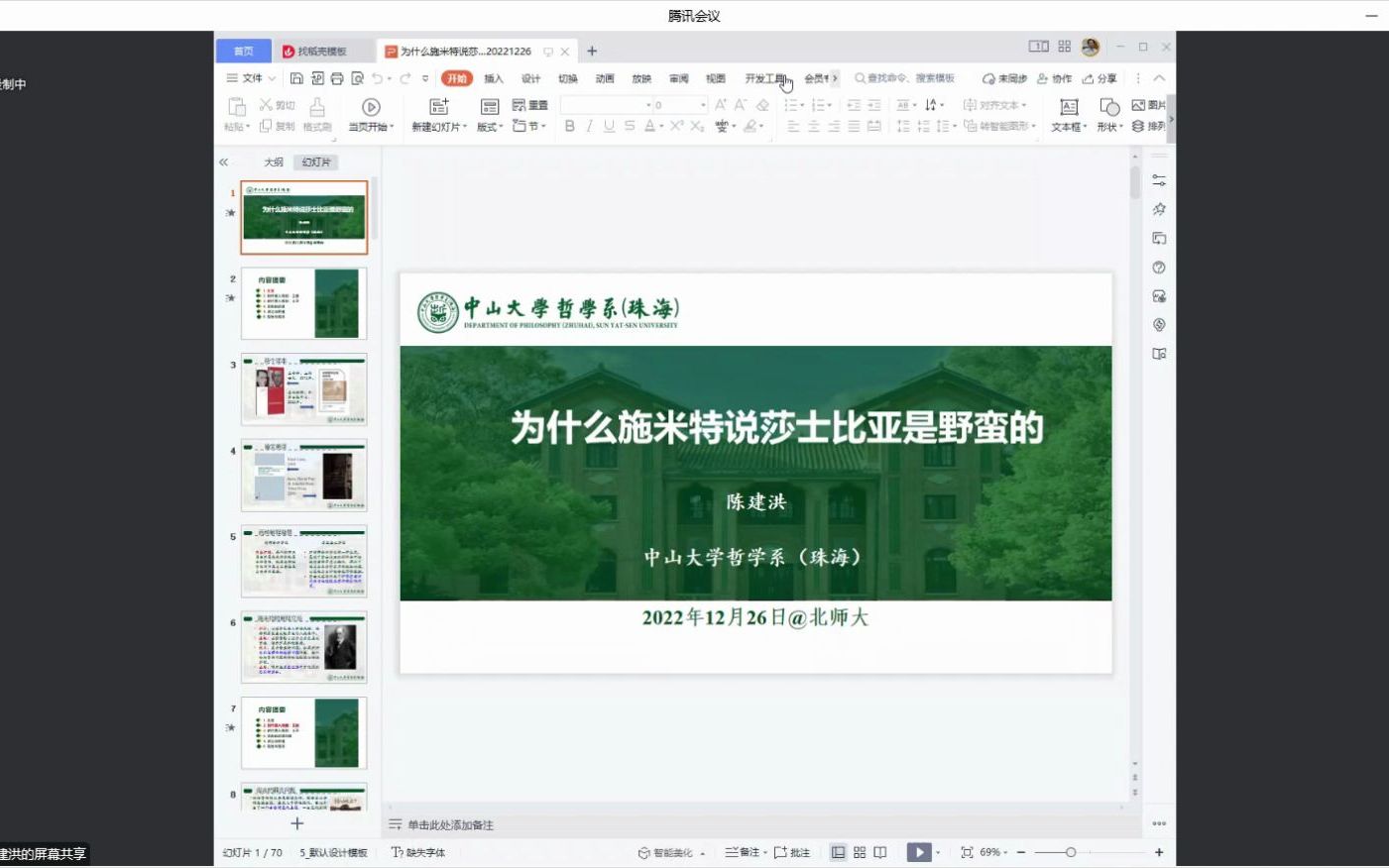Screen dimensions: 1389x868
Task: Open the Transitions (切换) ribbon tab
Action: (567, 78)
